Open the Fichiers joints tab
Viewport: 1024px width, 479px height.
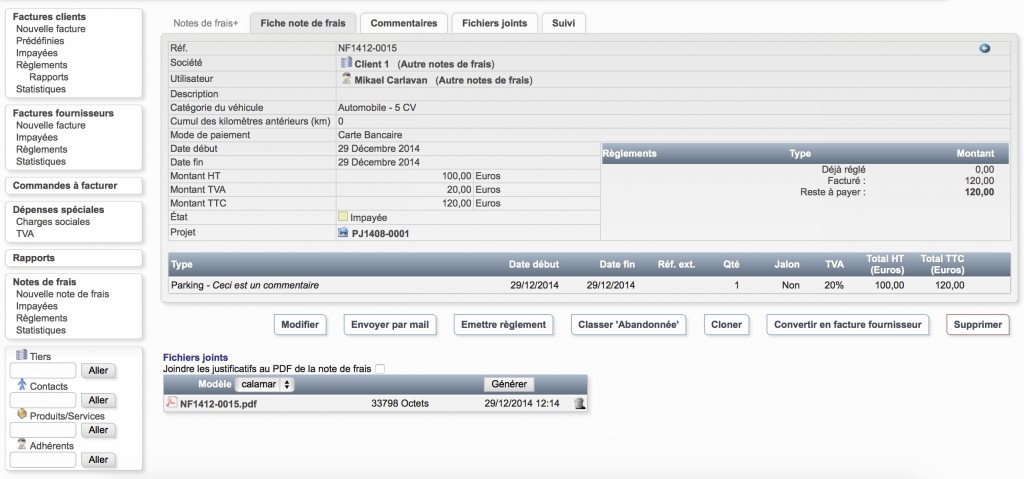pyautogui.click(x=494, y=24)
